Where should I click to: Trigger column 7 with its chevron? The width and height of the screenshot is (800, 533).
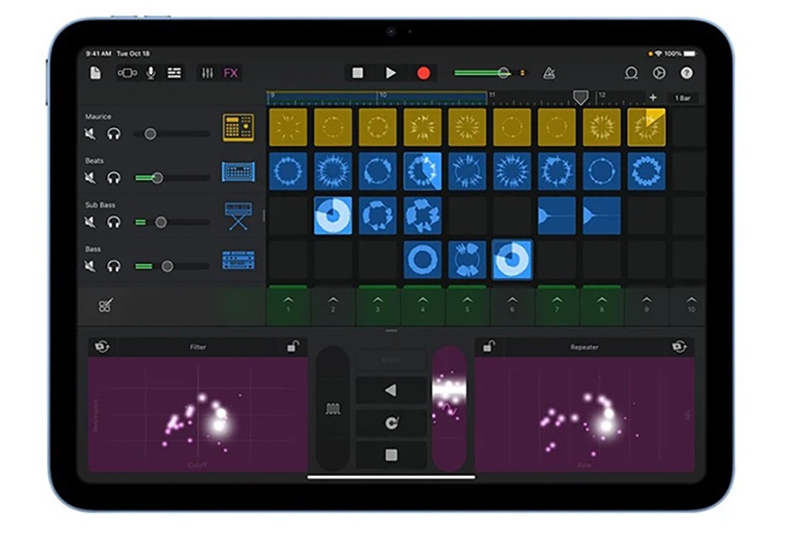click(557, 305)
